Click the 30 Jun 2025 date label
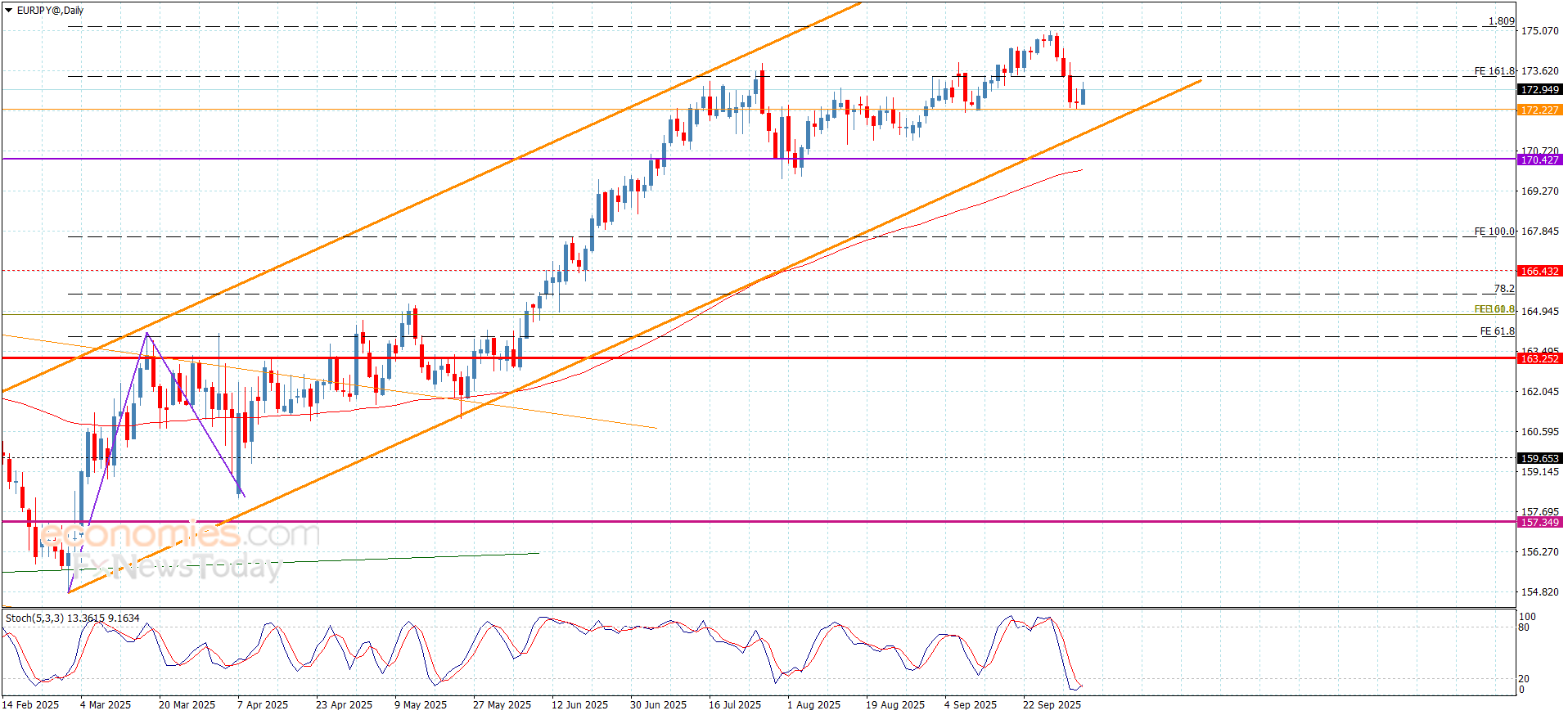 [x=658, y=705]
